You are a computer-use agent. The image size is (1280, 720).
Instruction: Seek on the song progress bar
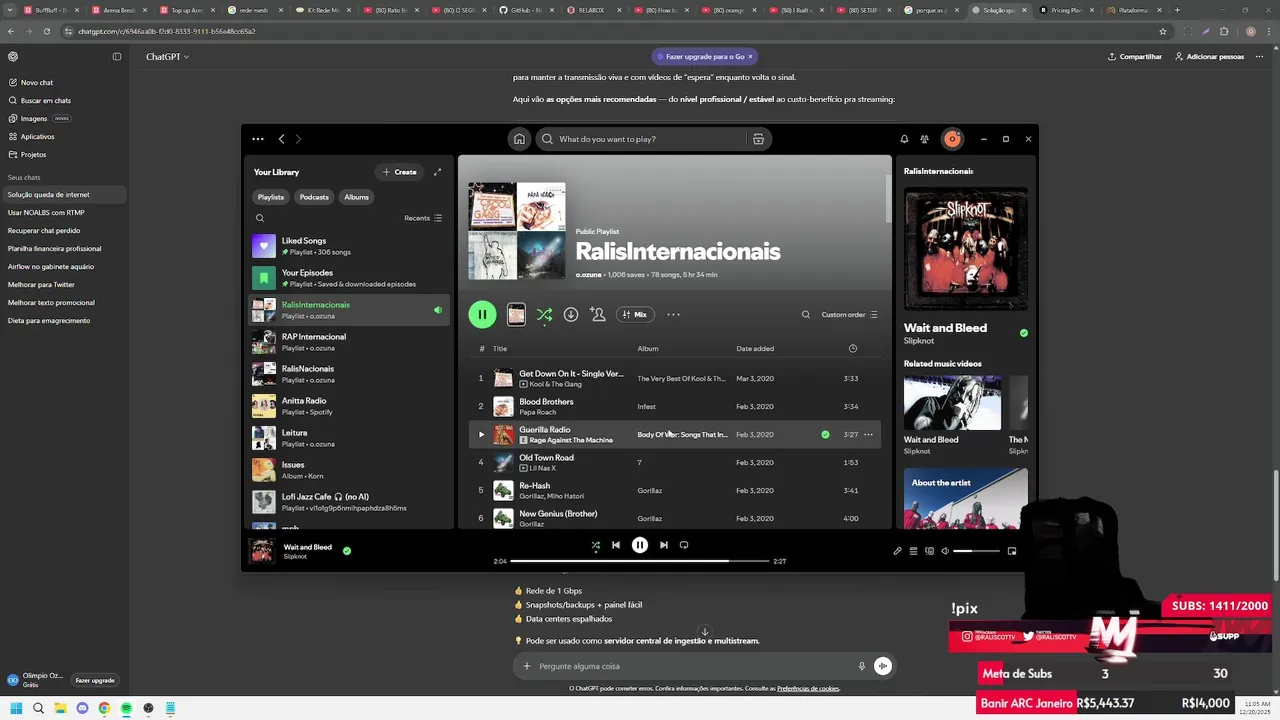tap(640, 561)
